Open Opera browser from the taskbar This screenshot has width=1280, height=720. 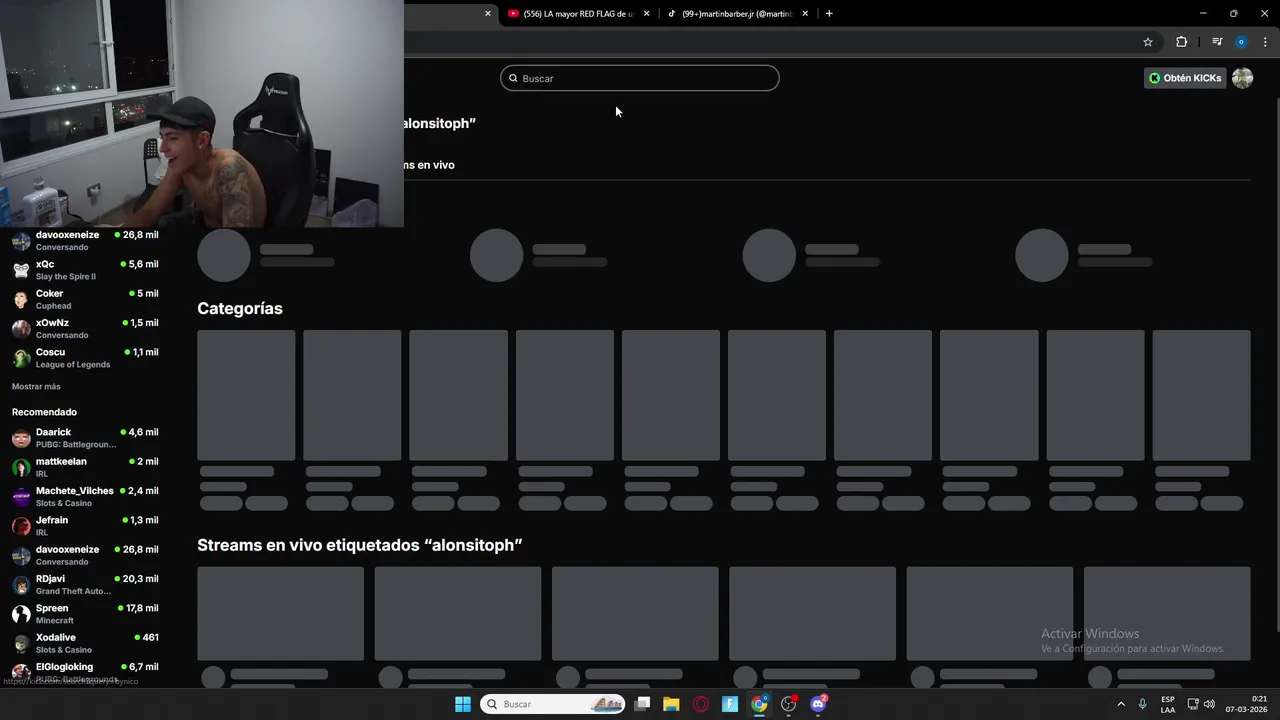tap(701, 704)
